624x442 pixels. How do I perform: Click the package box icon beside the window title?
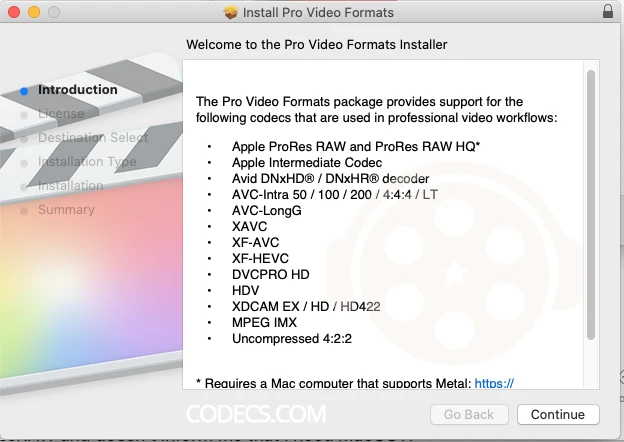click(x=231, y=13)
